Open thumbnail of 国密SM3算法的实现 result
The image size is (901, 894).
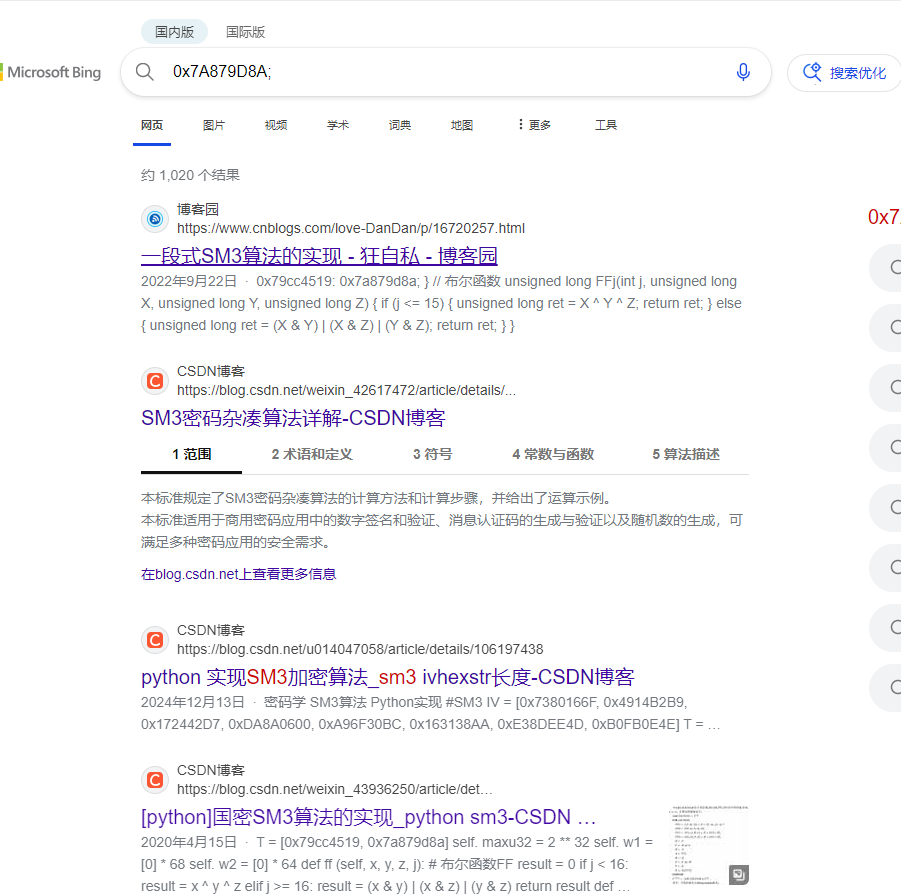708,845
